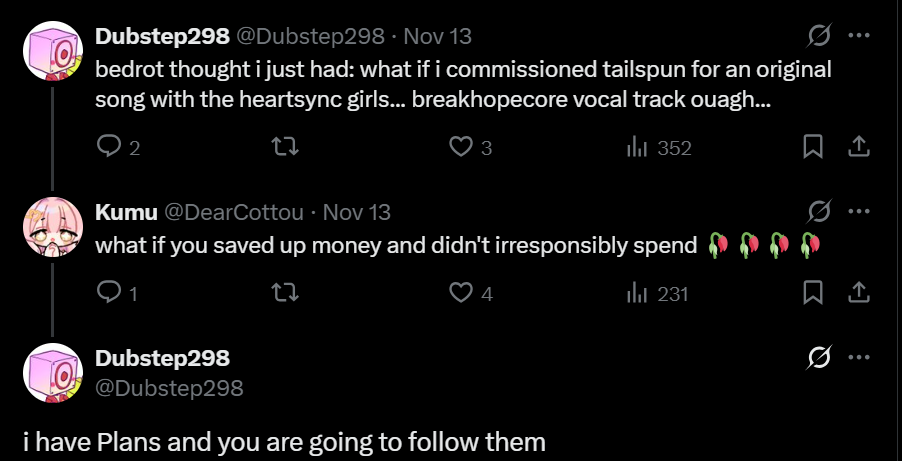Open more options on the bottom tweet
Screen dimensions: 902x461
pyautogui.click(x=858, y=358)
